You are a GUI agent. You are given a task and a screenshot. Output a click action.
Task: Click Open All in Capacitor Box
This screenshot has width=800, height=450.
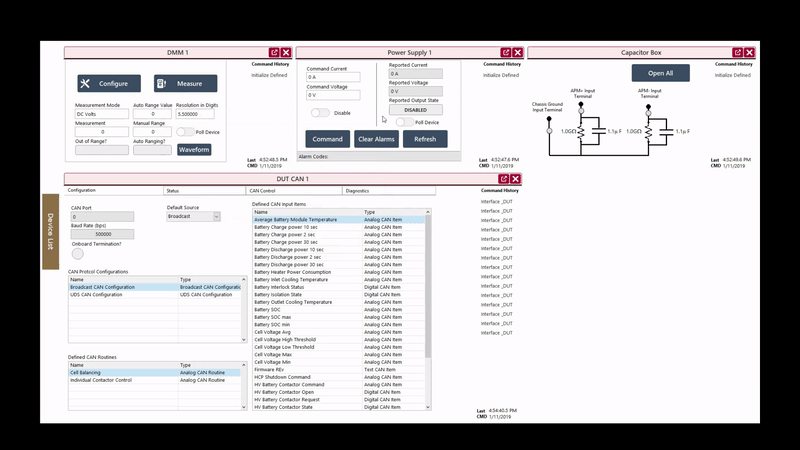coord(661,73)
